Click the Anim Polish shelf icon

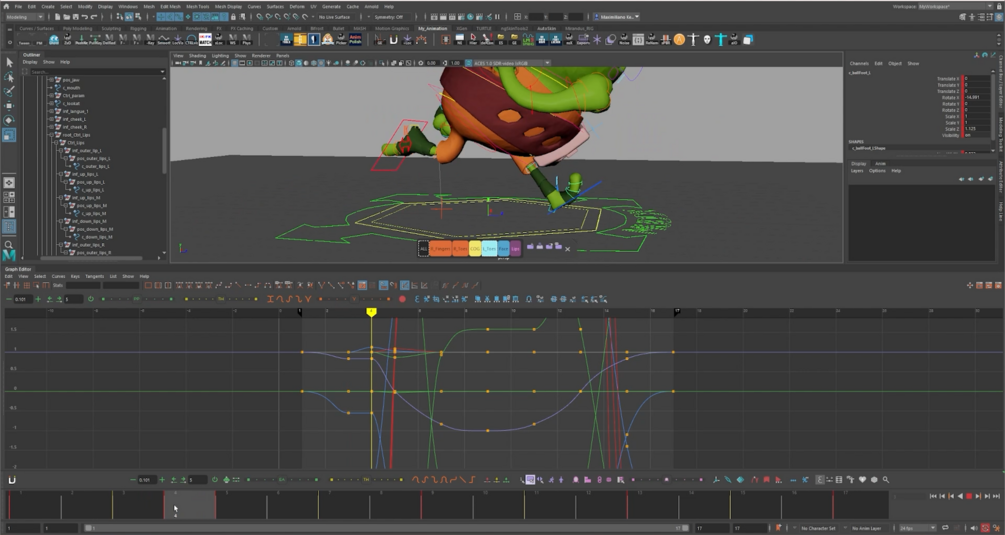(355, 40)
